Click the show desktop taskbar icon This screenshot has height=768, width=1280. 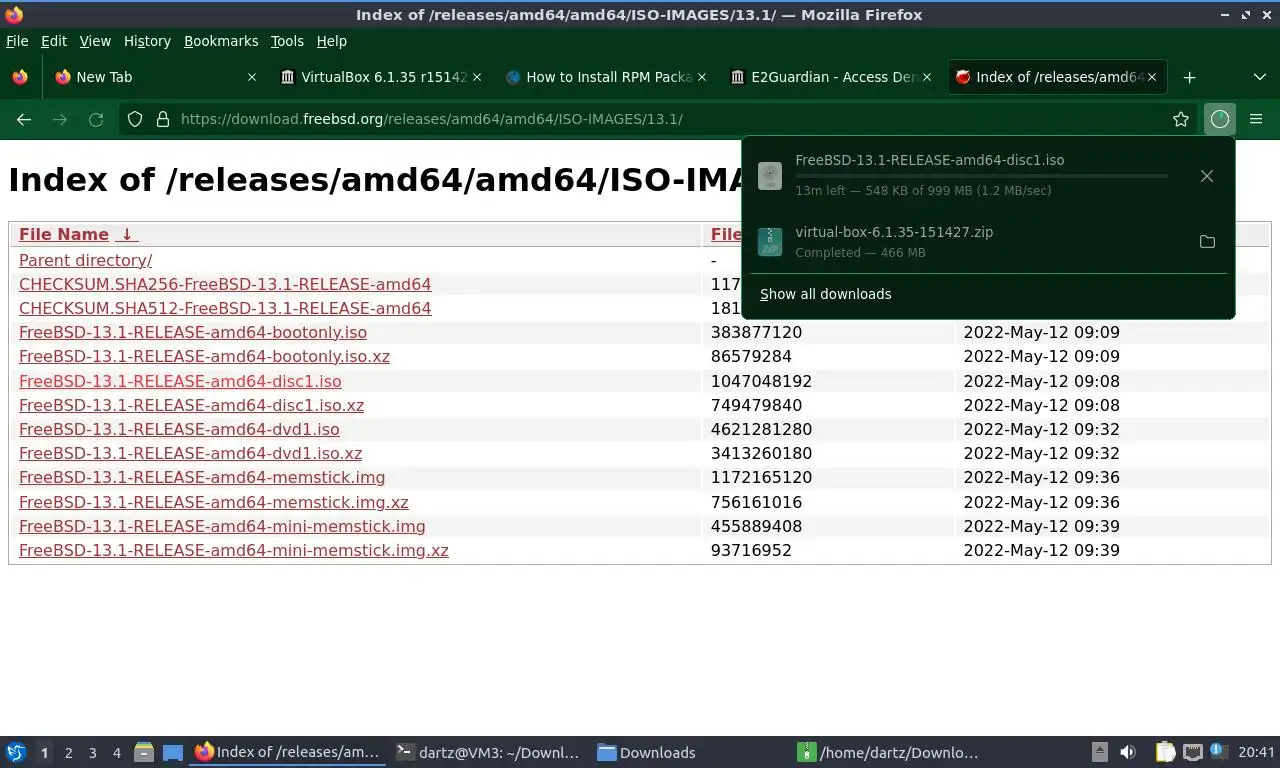tap(173, 752)
